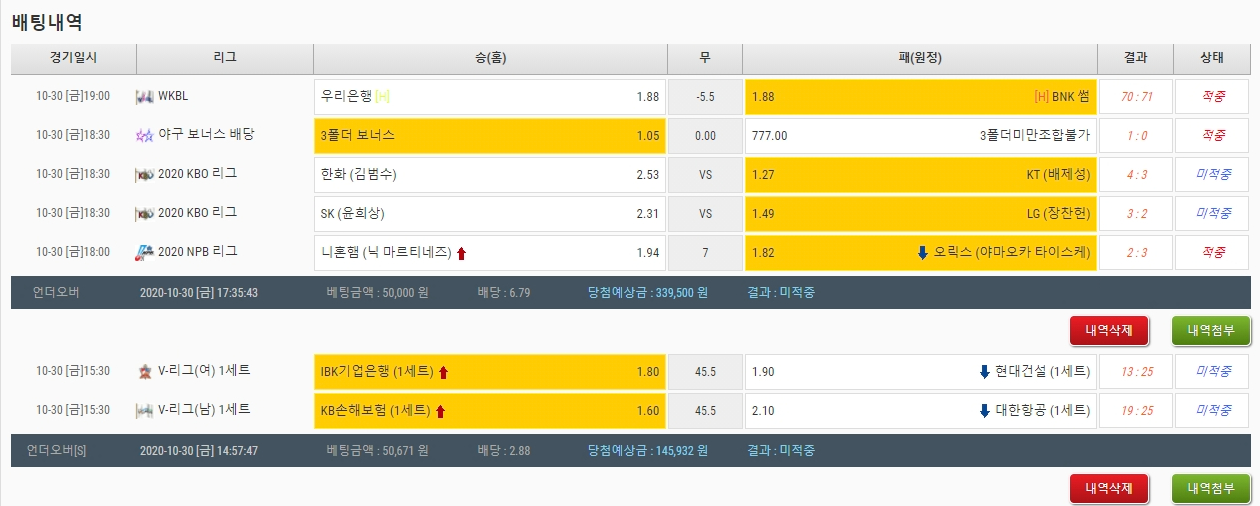Click the 2020 NPB 리그 league icon
Screen dimensions: 1260x506
coord(144,252)
